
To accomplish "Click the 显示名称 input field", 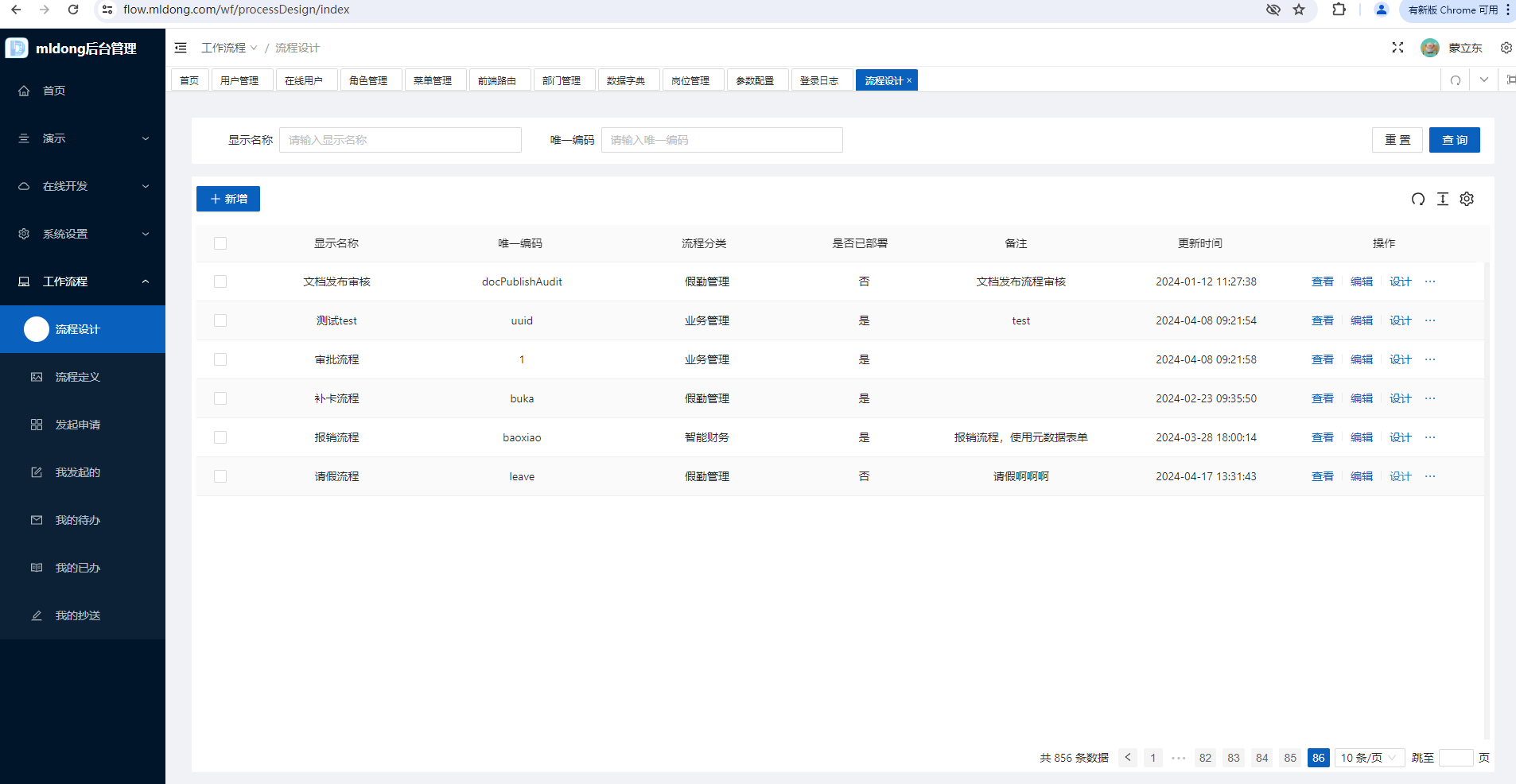I will 400,140.
